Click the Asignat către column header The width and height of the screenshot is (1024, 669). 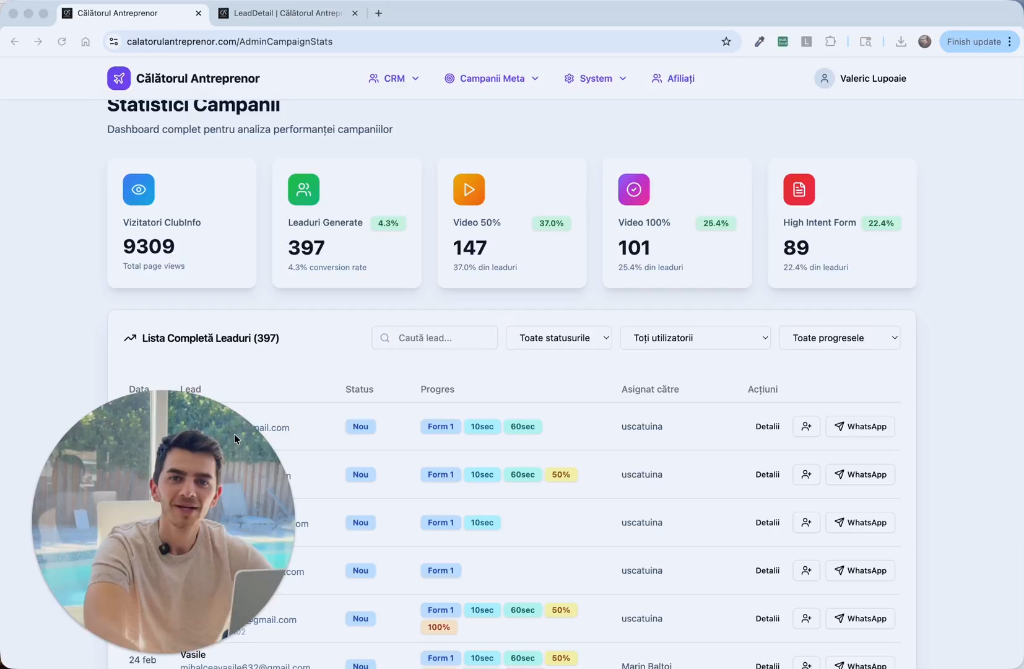650,389
